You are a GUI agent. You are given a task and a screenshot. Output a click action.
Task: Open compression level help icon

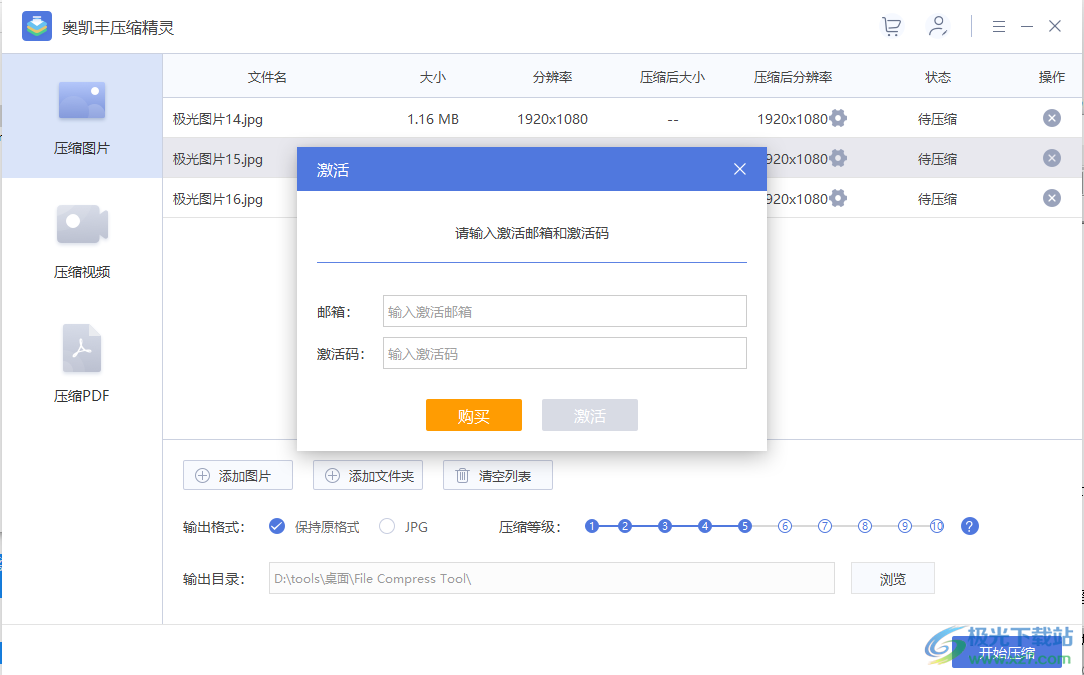coord(970,526)
